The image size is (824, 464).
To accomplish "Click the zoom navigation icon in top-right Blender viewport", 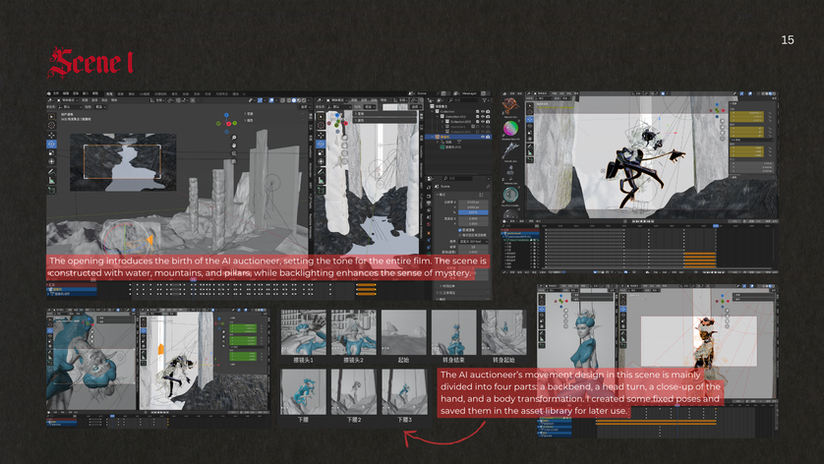I will tap(723, 121).
